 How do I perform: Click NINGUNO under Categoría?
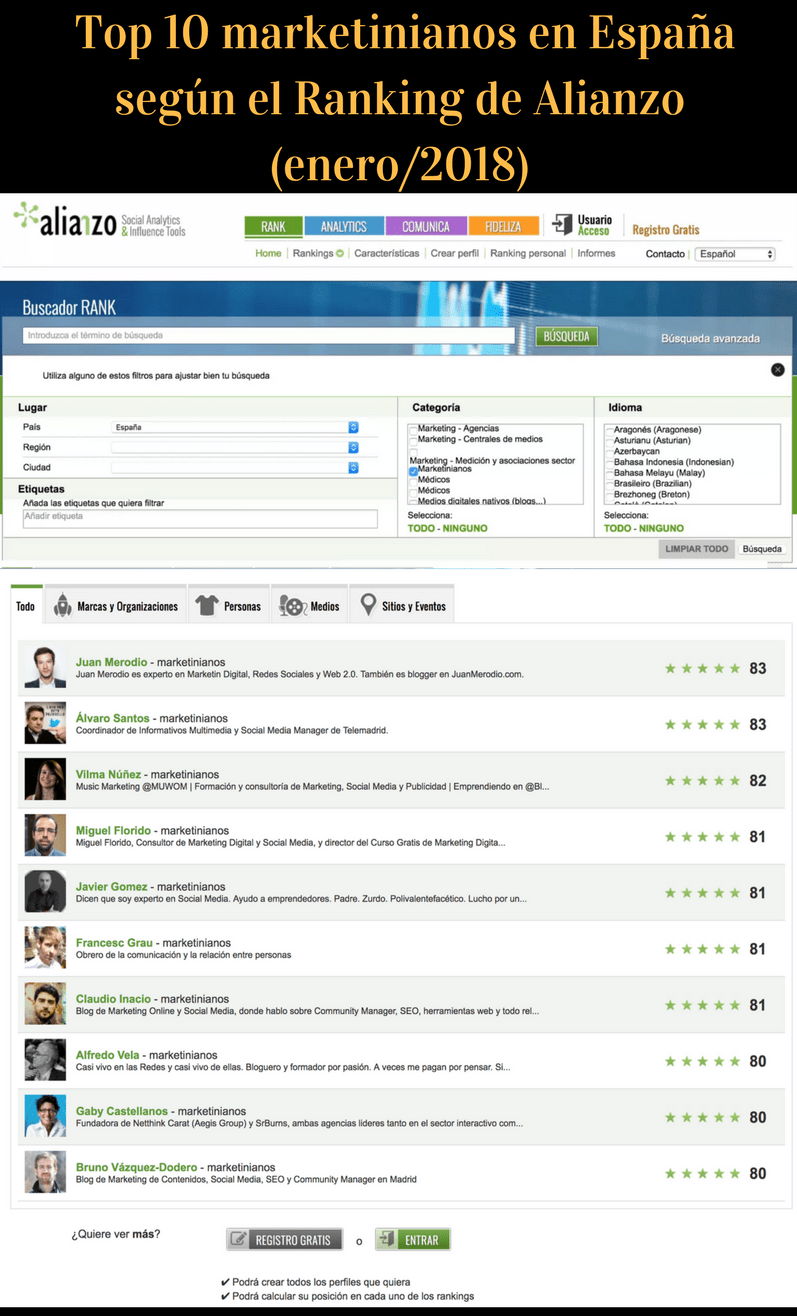pos(465,528)
